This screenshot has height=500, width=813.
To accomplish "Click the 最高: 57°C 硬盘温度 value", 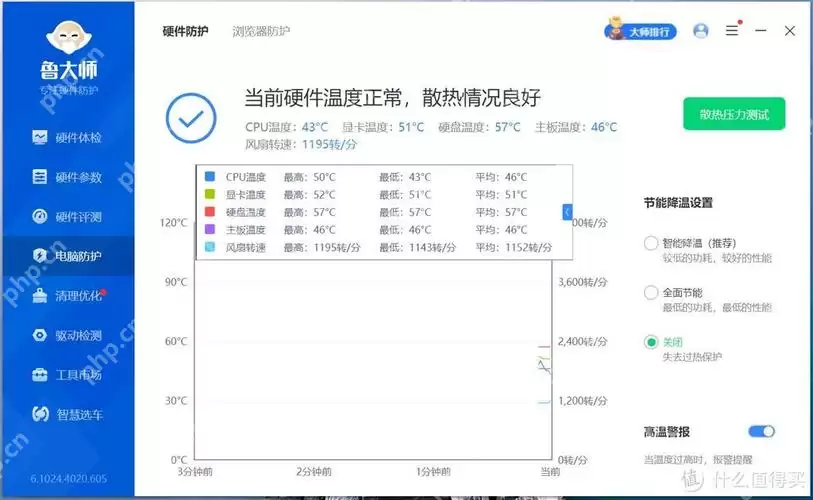I will click(310, 212).
